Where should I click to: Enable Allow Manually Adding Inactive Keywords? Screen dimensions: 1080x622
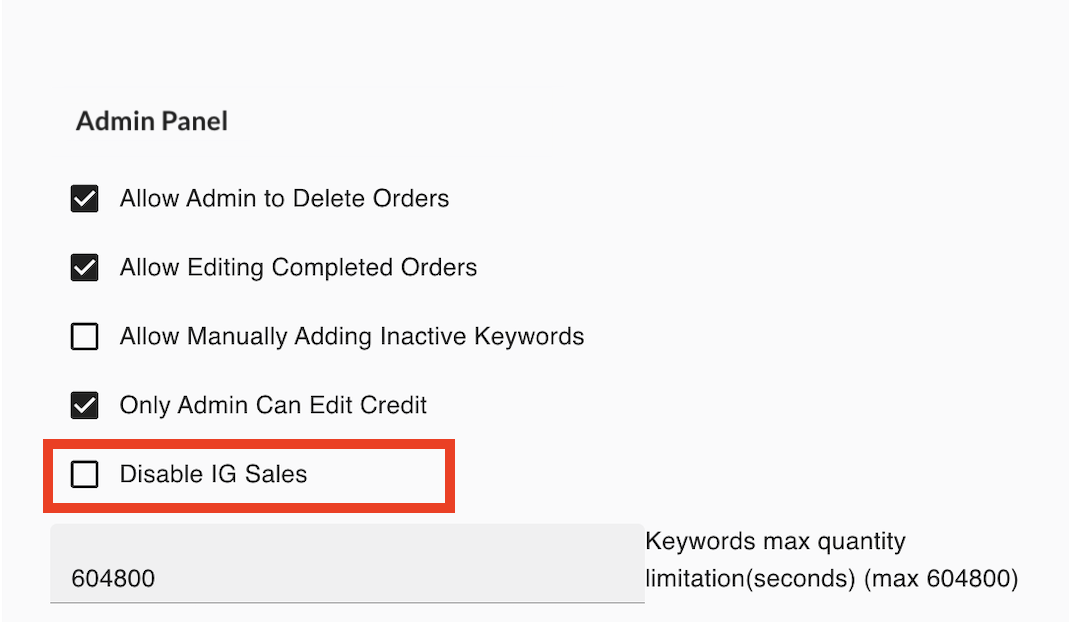[84, 336]
